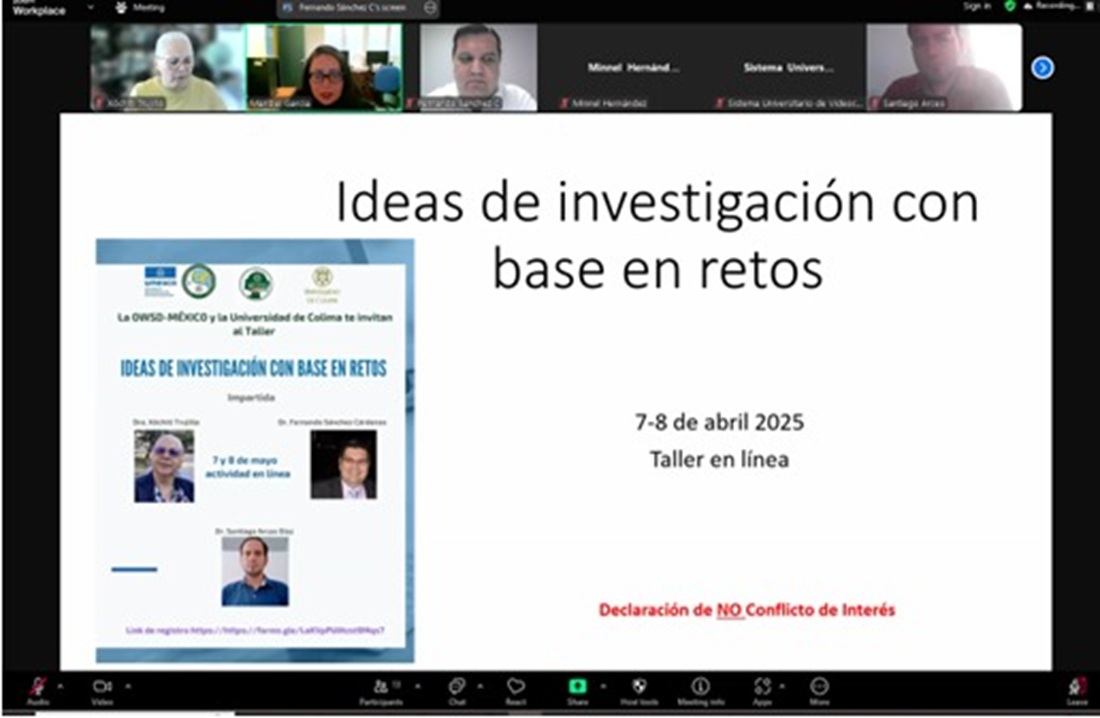
Task: Show next participants with blue arrow
Action: (x=1042, y=68)
